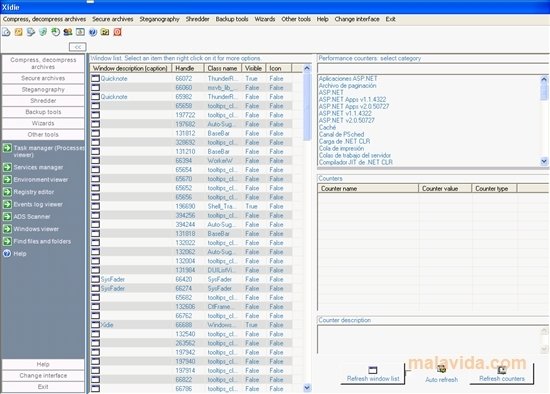This screenshot has width=550, height=394.
Task: Click Refresh window list button
Action: 373,374
